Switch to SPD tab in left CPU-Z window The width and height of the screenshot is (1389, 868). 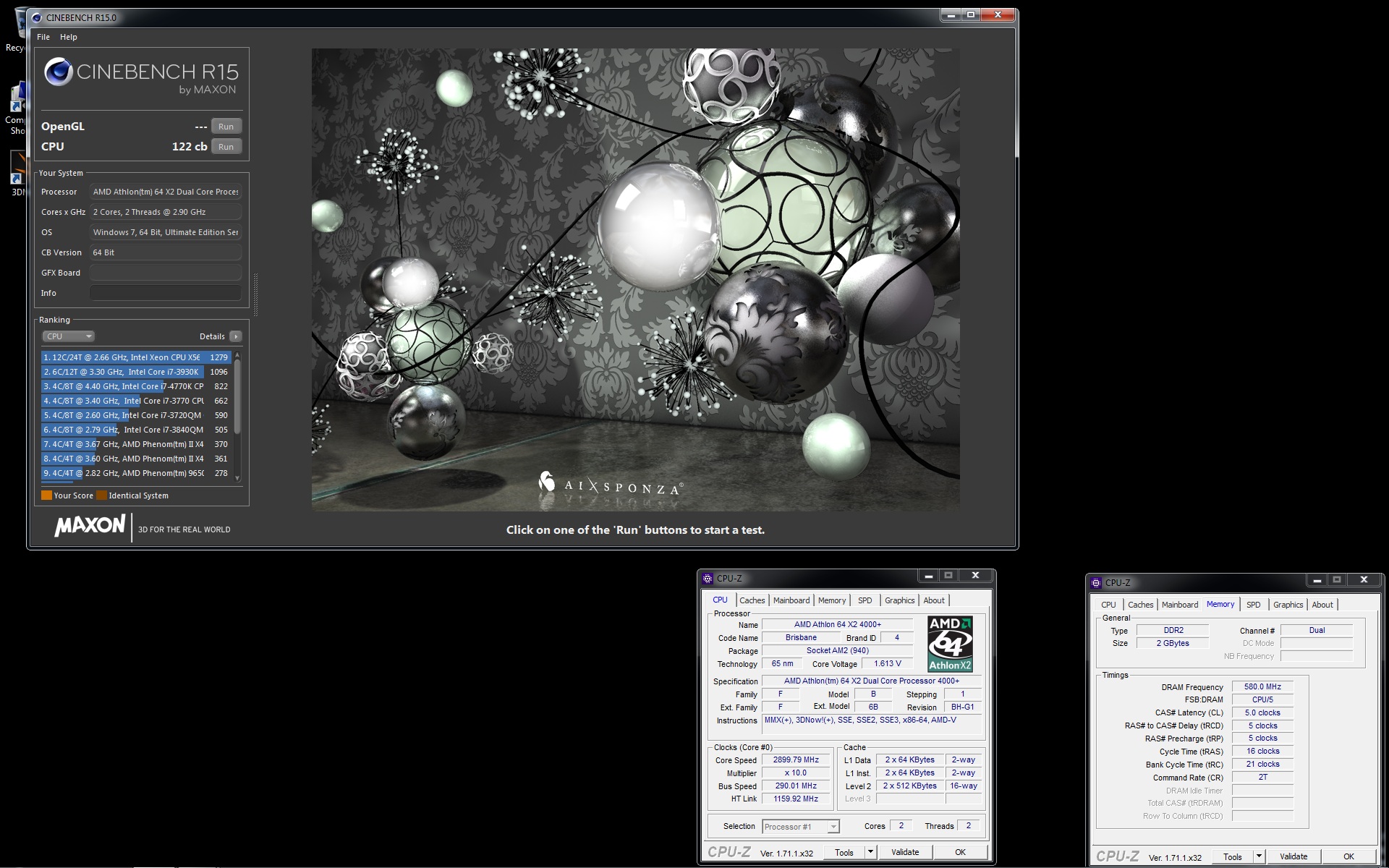pos(865,600)
